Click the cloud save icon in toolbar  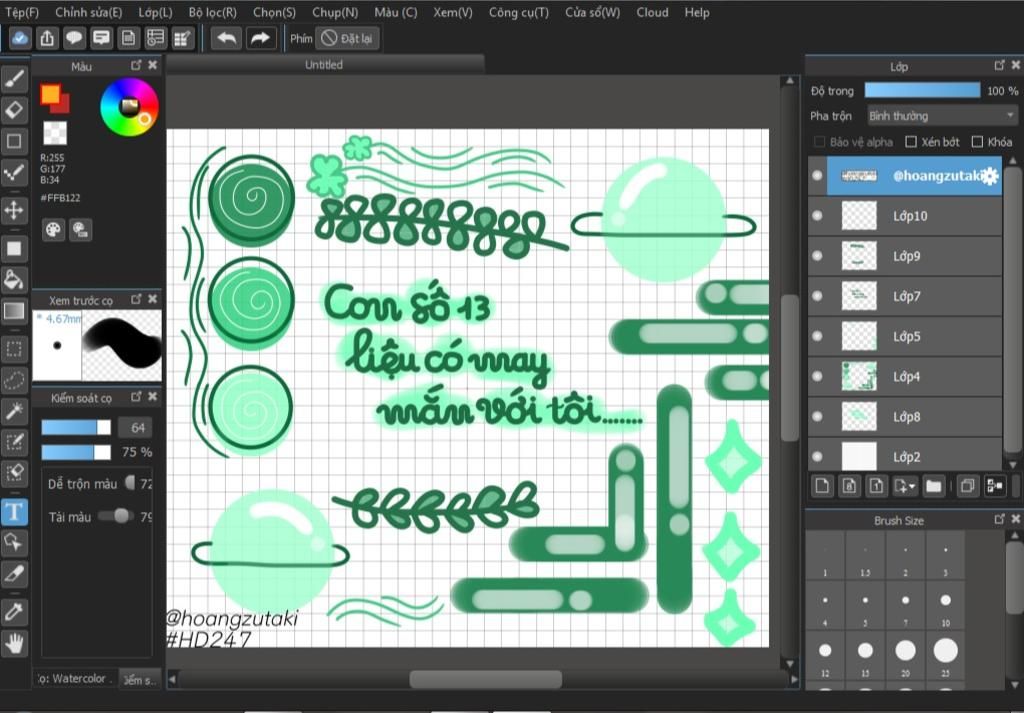(20, 38)
